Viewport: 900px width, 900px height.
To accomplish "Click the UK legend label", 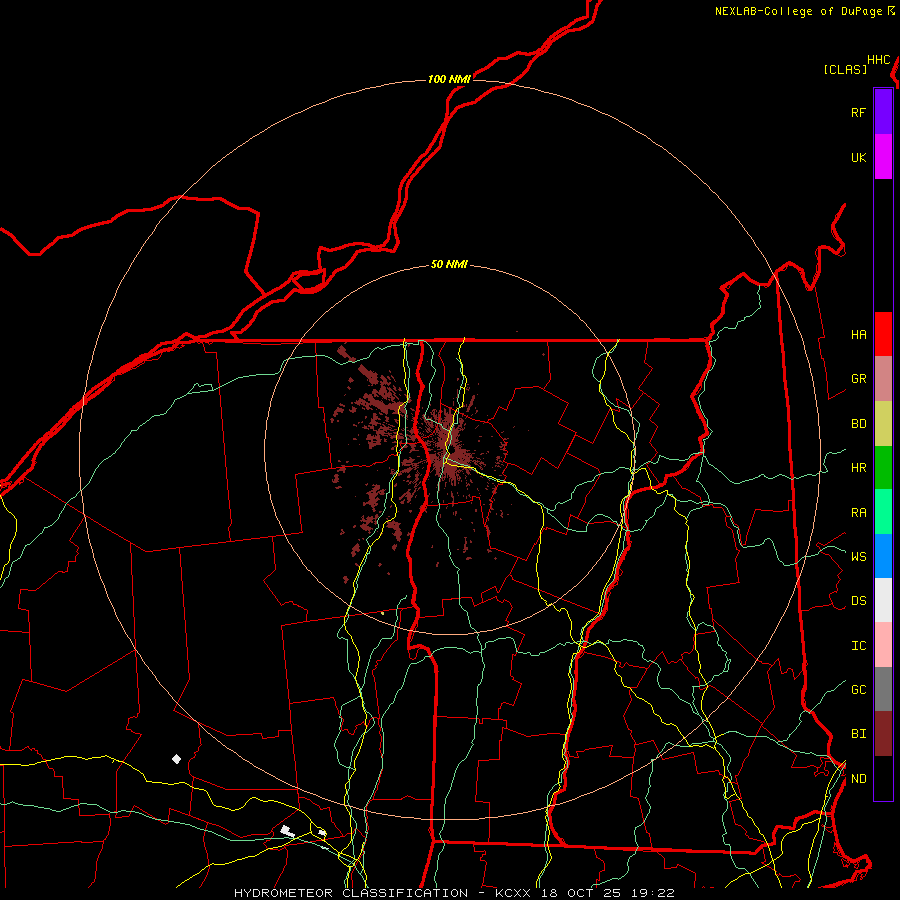I will point(858,157).
